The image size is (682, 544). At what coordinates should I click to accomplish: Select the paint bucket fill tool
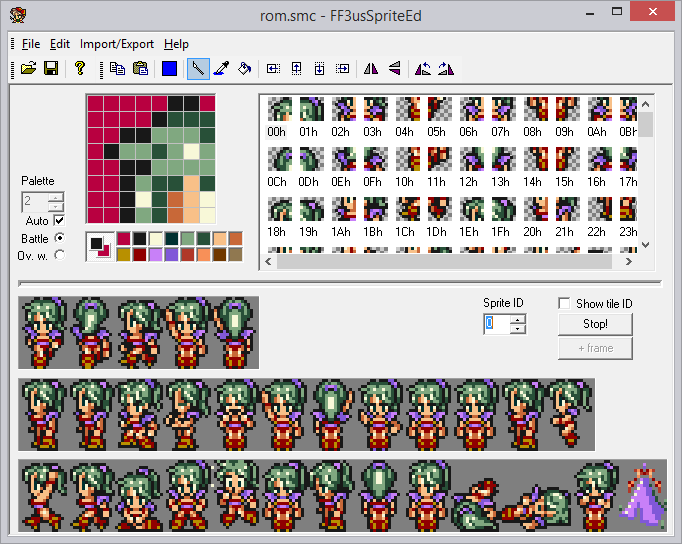pyautogui.click(x=244, y=69)
